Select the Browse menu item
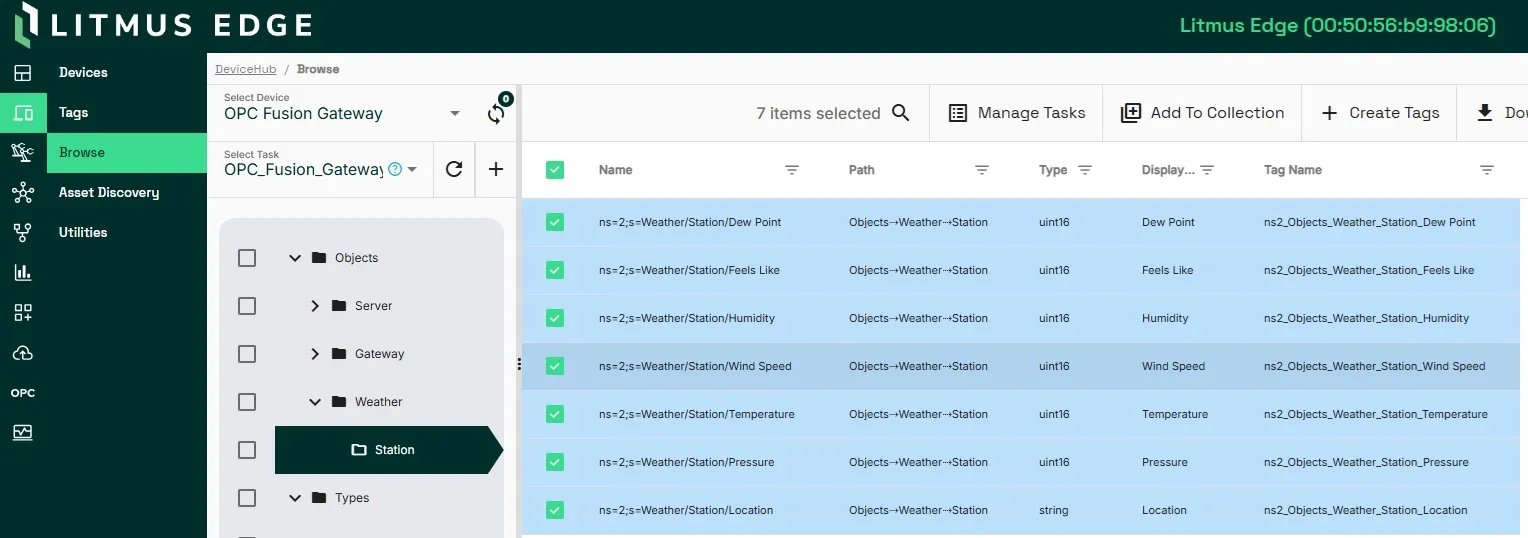 coord(127,153)
